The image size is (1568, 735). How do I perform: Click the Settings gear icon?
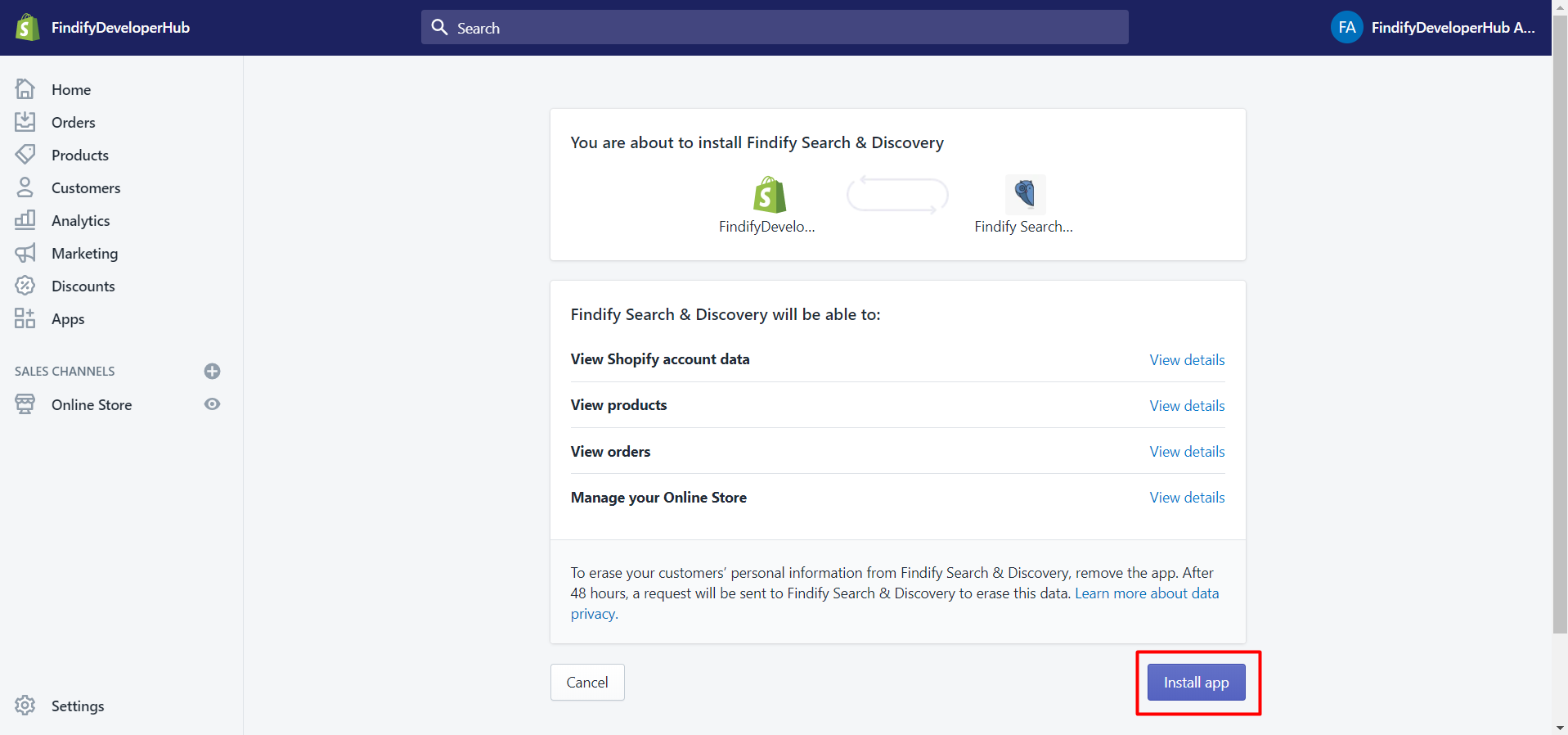[x=25, y=706]
